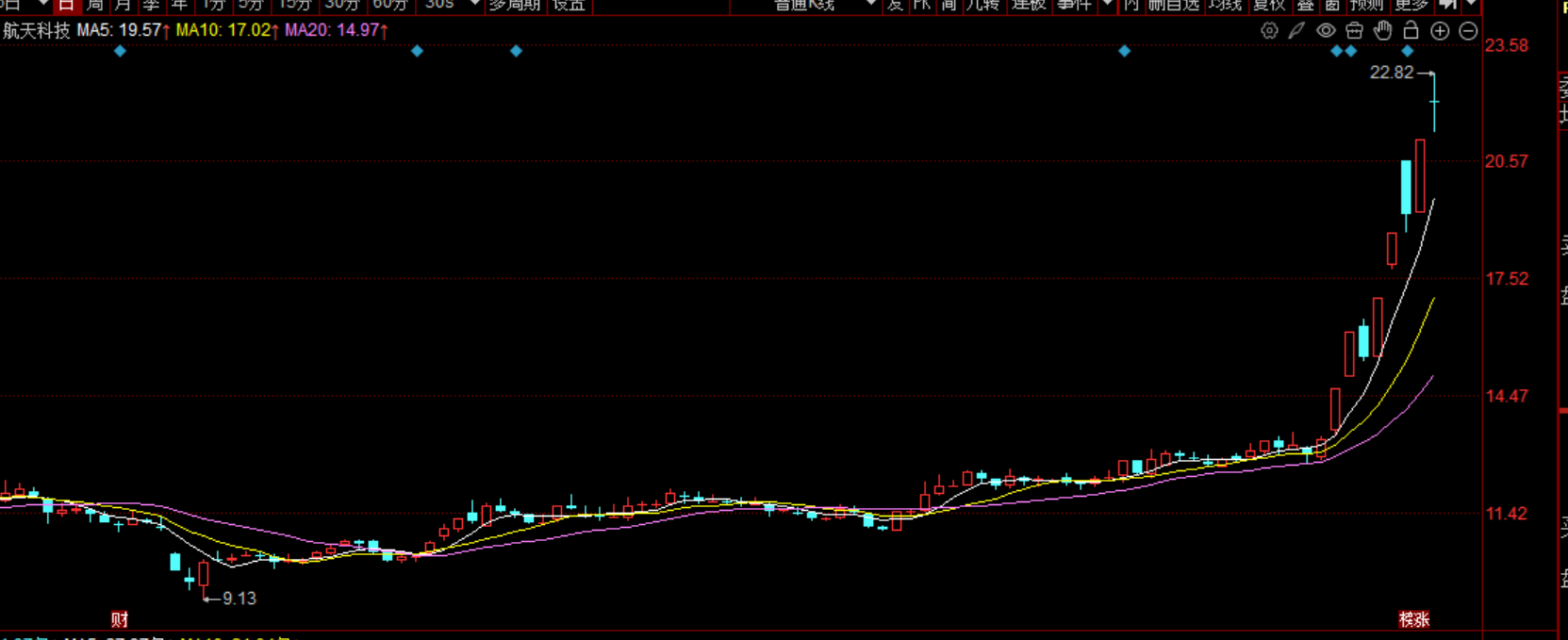Click the red 榜涨 marker at chart bottom
Image resolution: width=1568 pixels, height=640 pixels.
[x=1413, y=619]
